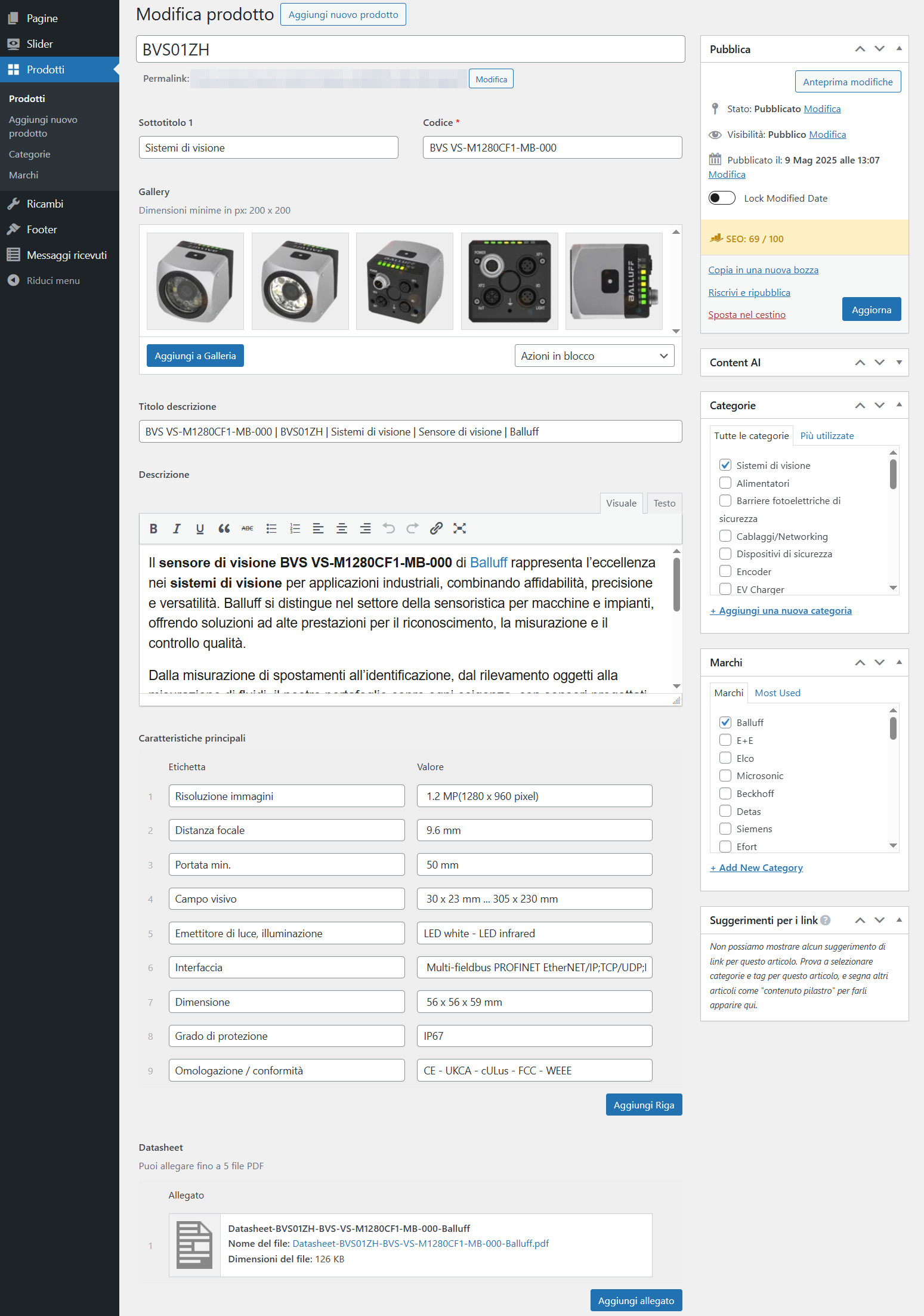
Task: Click the description editor scrollbar
Action: pyautogui.click(x=676, y=585)
